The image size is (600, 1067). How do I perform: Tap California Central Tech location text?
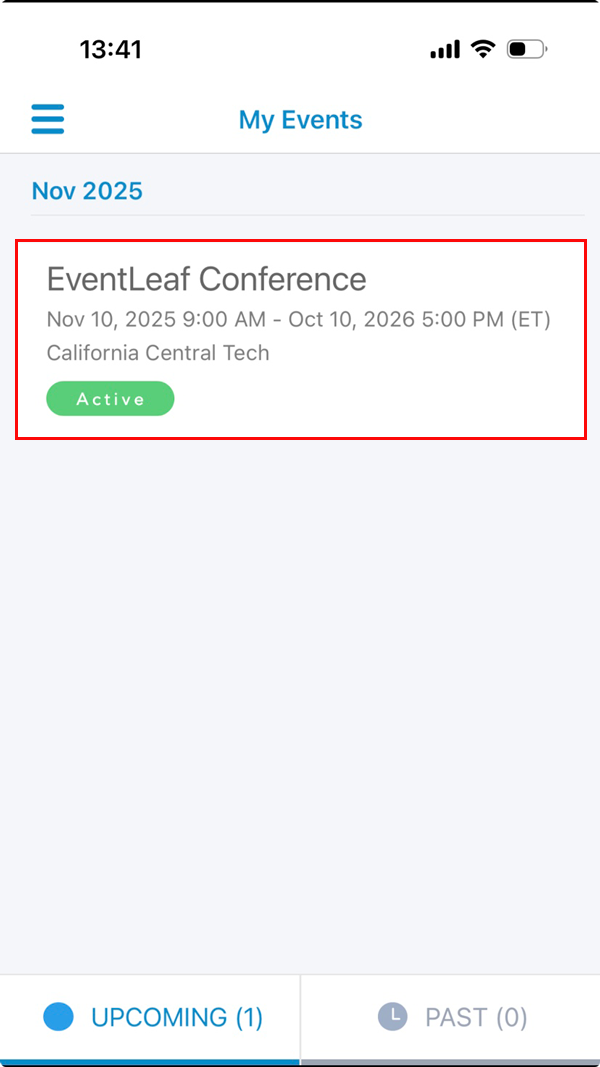(157, 353)
